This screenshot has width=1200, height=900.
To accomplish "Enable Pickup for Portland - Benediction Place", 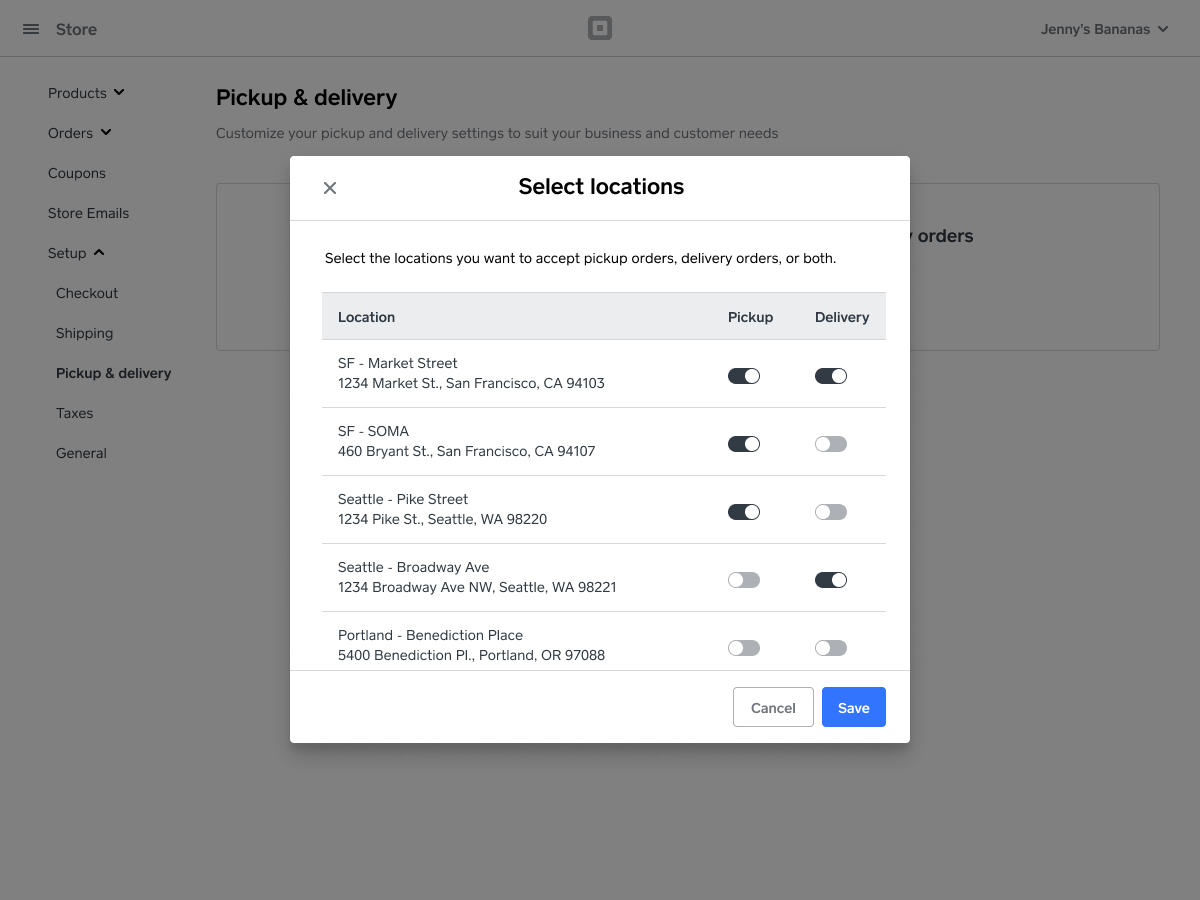I will [744, 648].
